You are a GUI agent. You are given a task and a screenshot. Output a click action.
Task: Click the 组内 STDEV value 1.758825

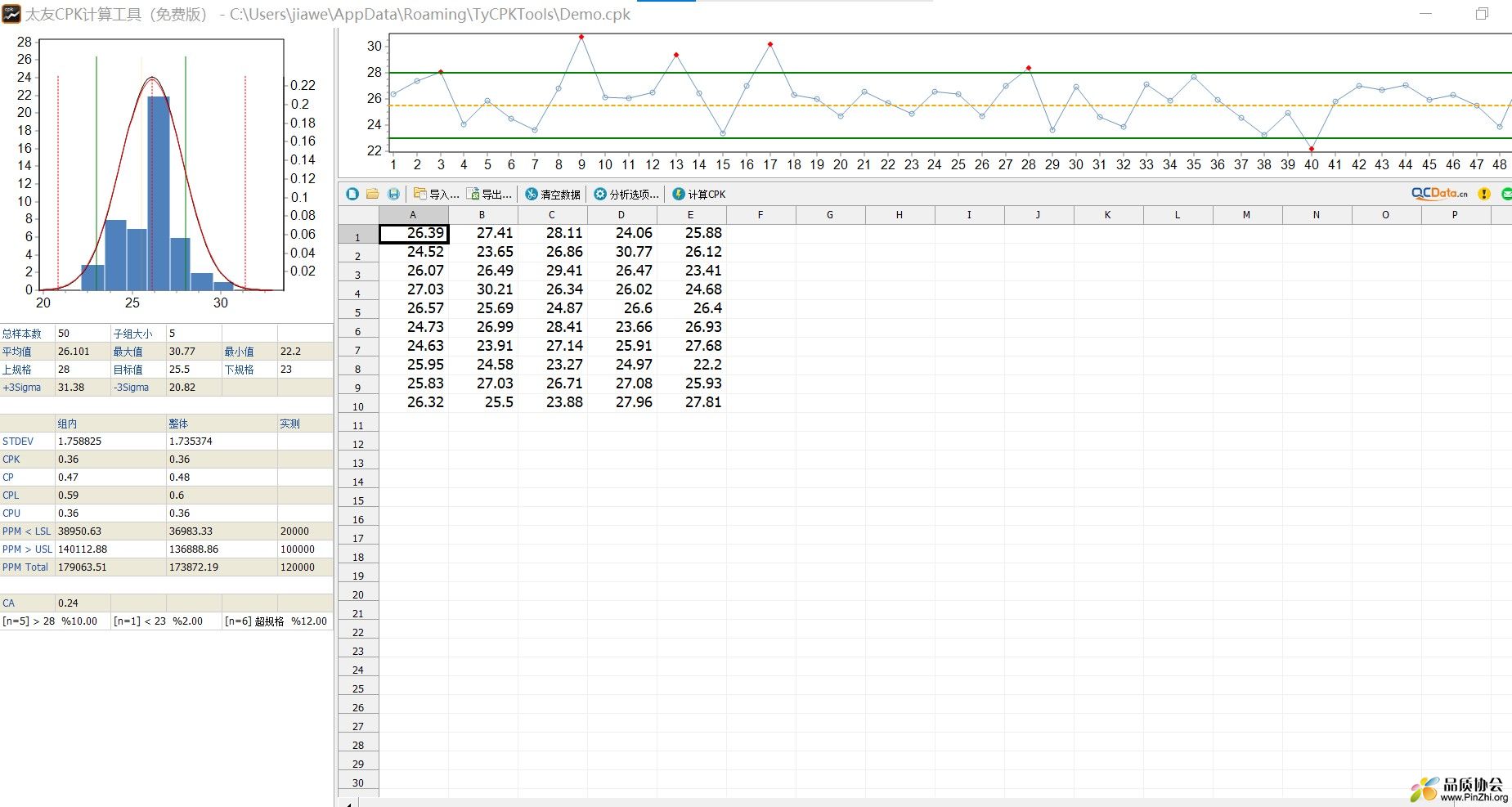pyautogui.click(x=110, y=442)
